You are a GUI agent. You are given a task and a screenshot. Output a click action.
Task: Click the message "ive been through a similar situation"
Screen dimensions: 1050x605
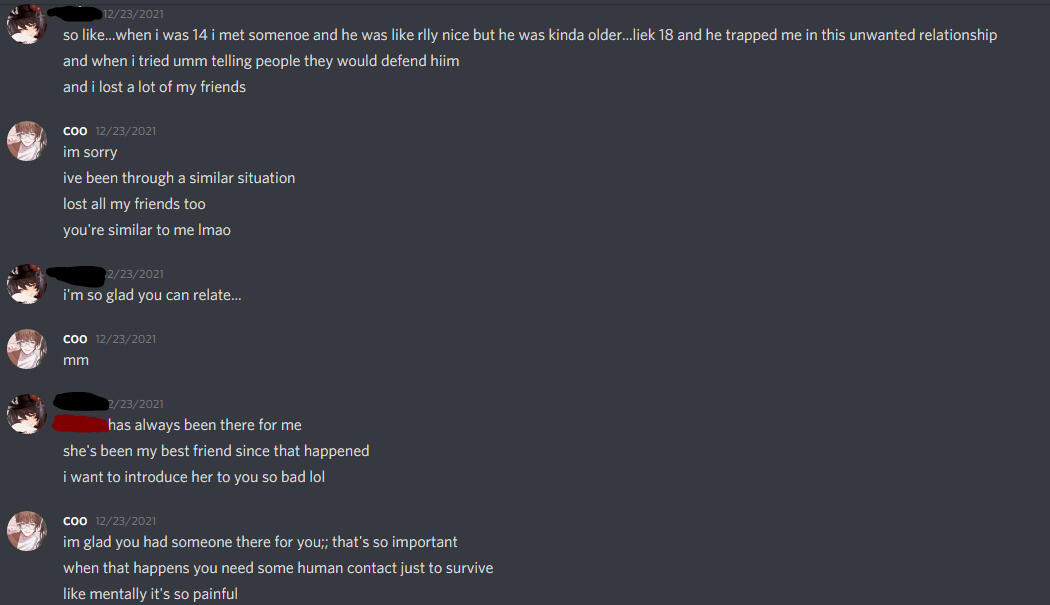click(179, 178)
